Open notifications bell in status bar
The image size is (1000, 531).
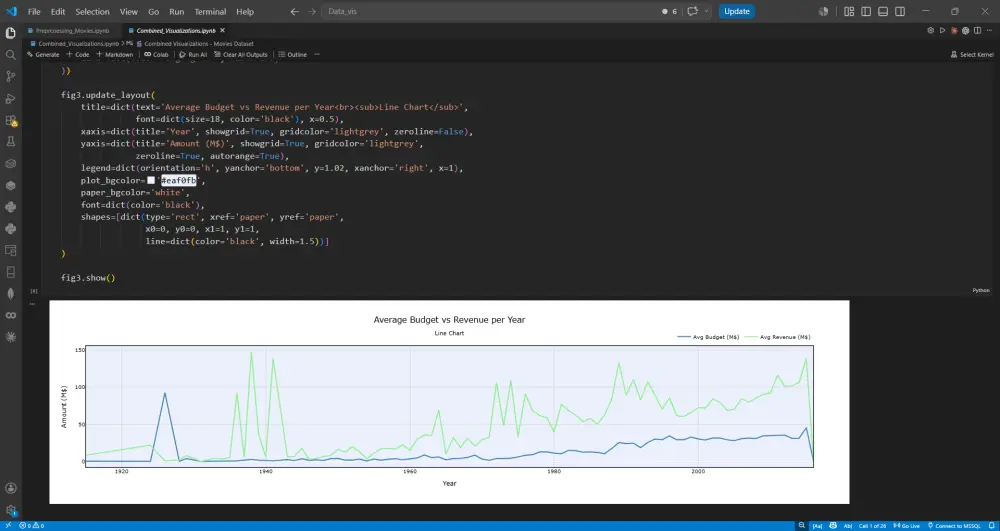point(991,526)
